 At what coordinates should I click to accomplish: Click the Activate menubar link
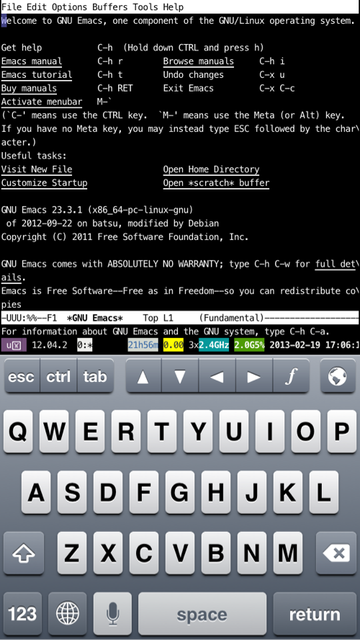tap(42, 102)
